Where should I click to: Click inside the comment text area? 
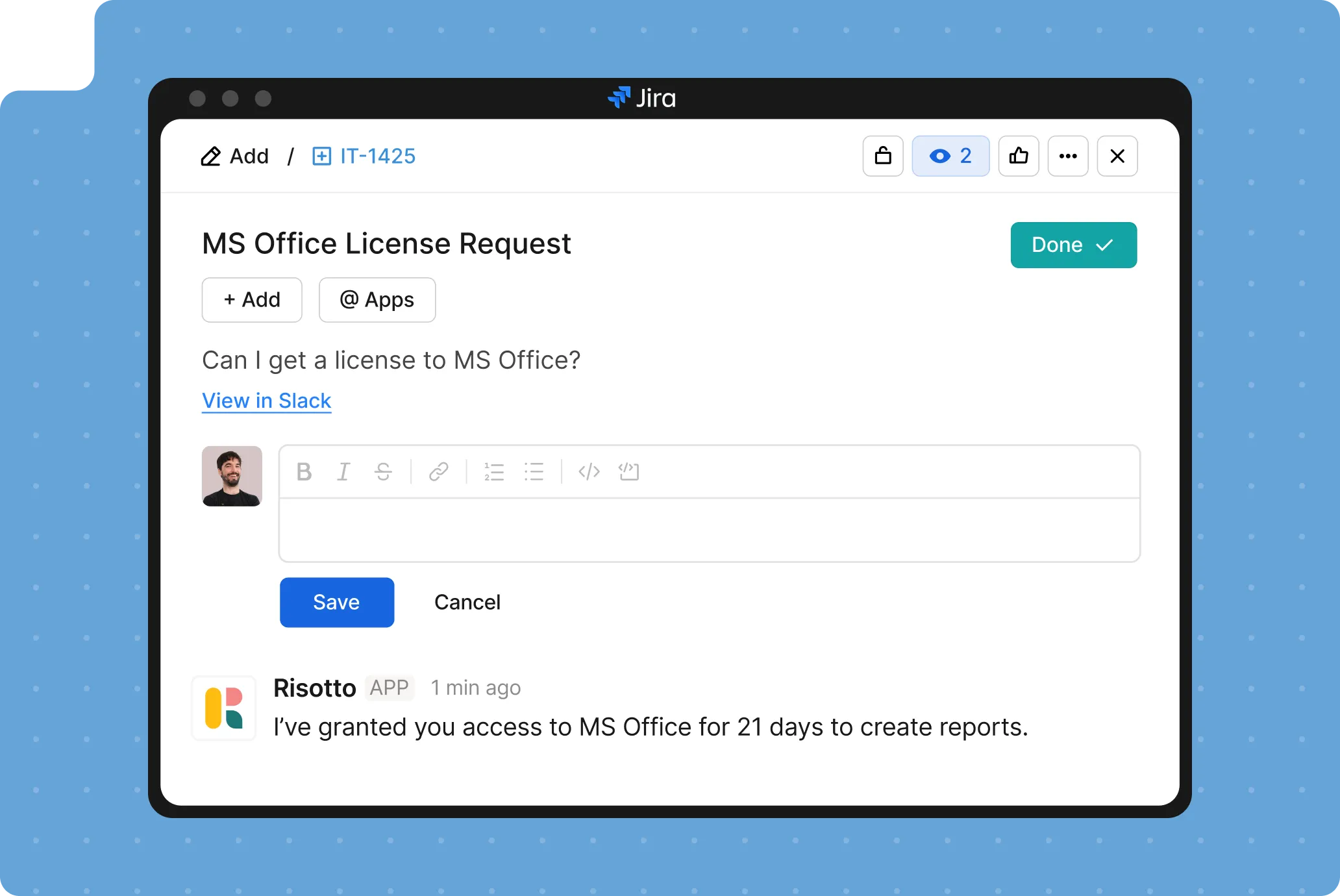coord(709,529)
